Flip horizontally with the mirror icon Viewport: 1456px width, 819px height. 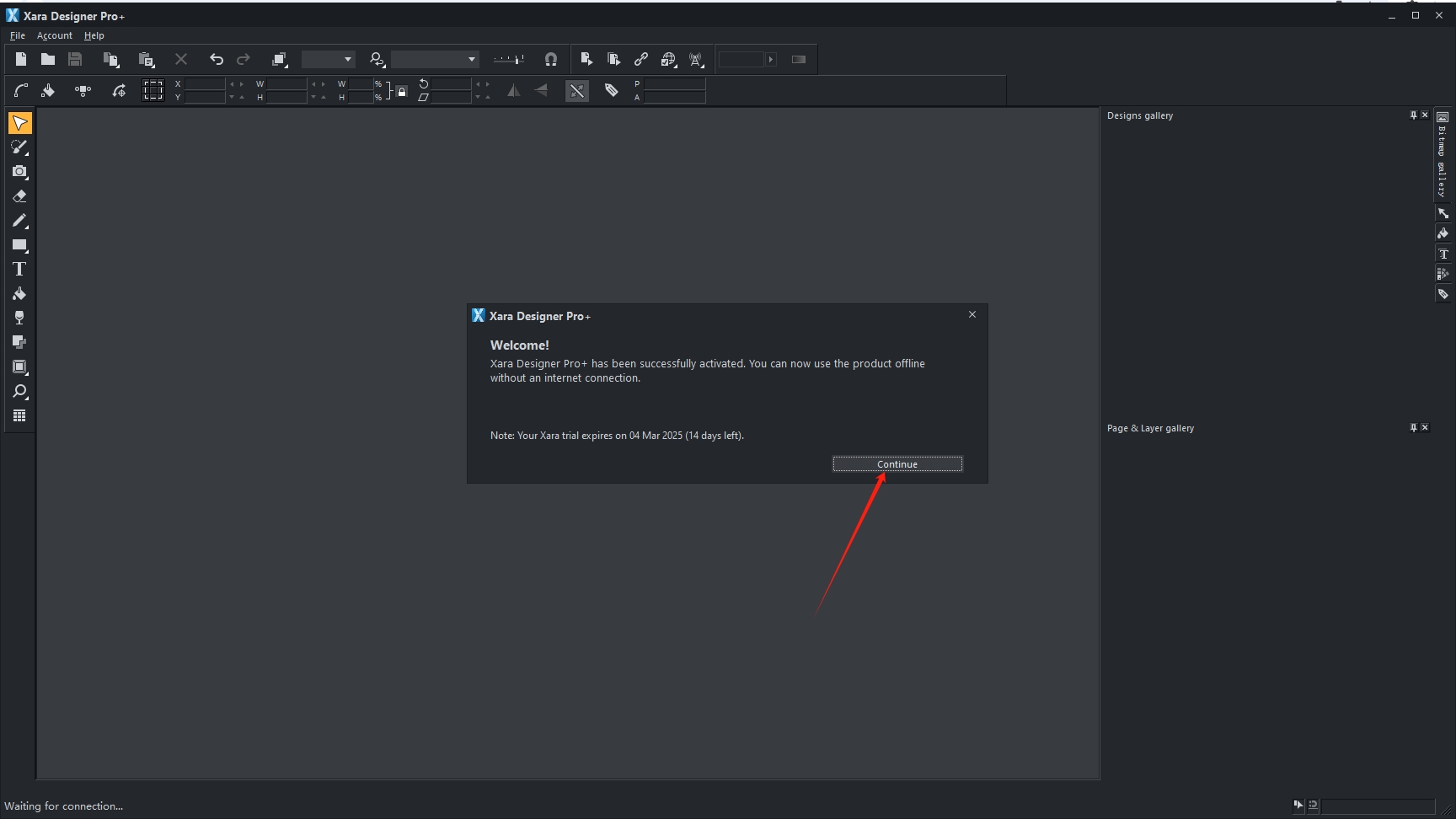(x=514, y=91)
